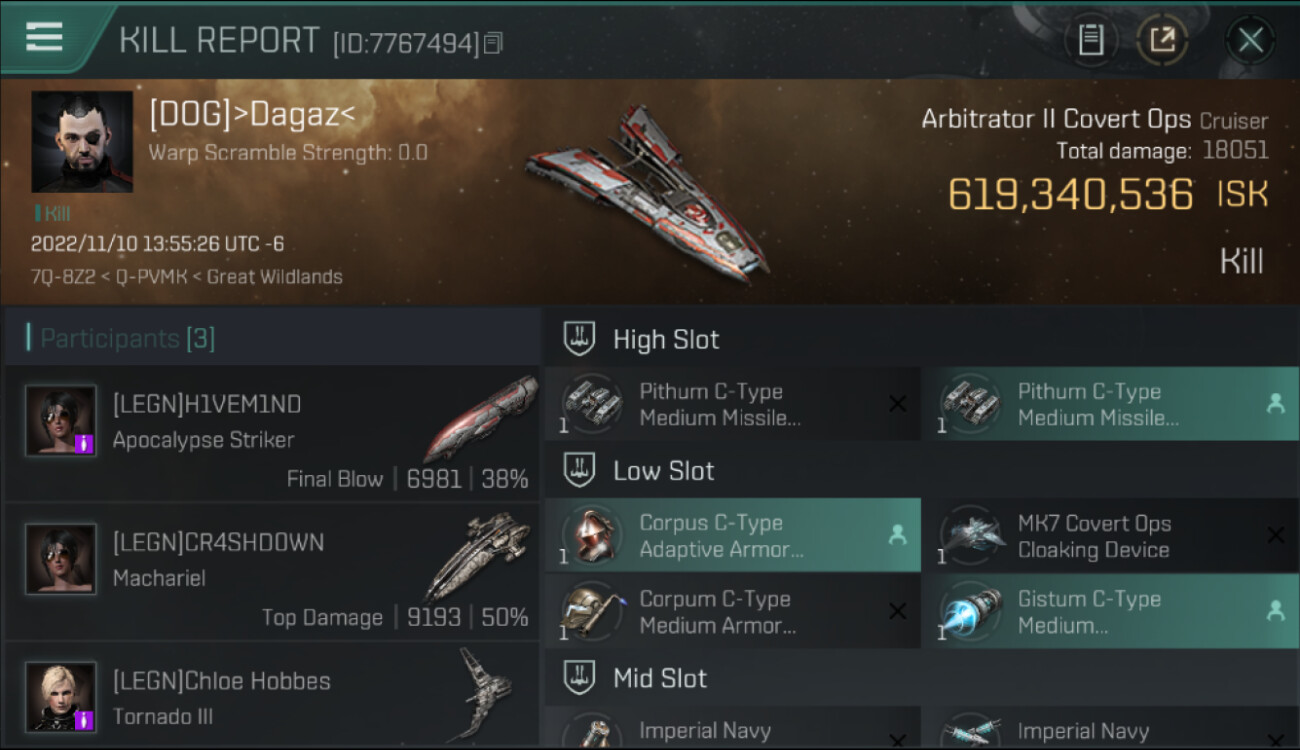This screenshot has height=750, width=1300.
Task: Open Corpus C-Type Adaptive Armor item
Action: (x=733, y=535)
